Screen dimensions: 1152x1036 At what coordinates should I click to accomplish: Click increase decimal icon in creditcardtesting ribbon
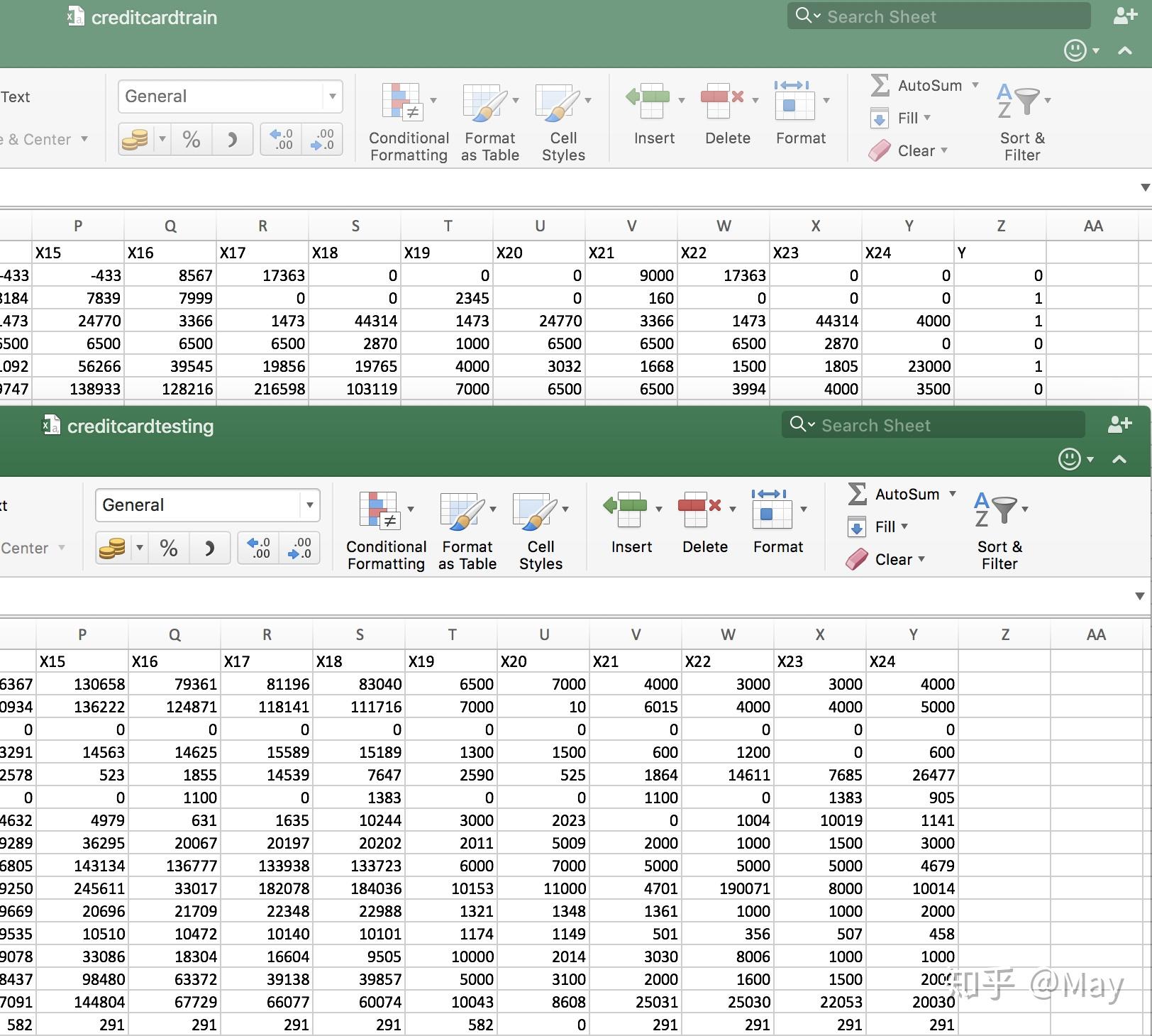[x=258, y=548]
